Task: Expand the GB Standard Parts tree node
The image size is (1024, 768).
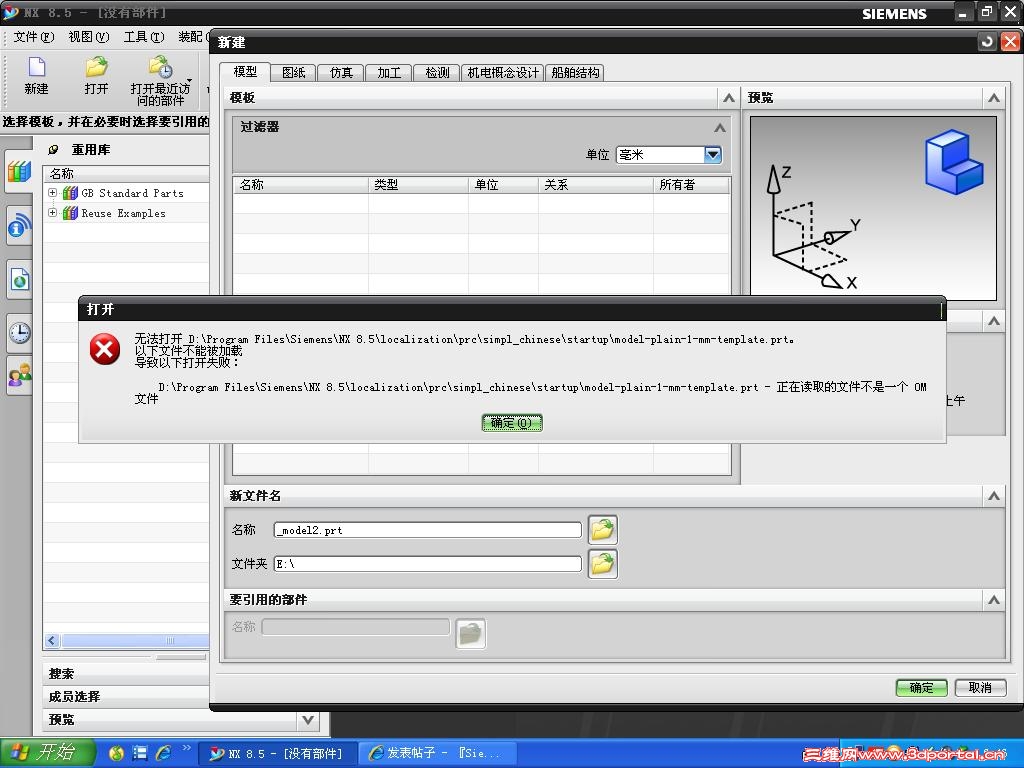Action: tap(53, 193)
